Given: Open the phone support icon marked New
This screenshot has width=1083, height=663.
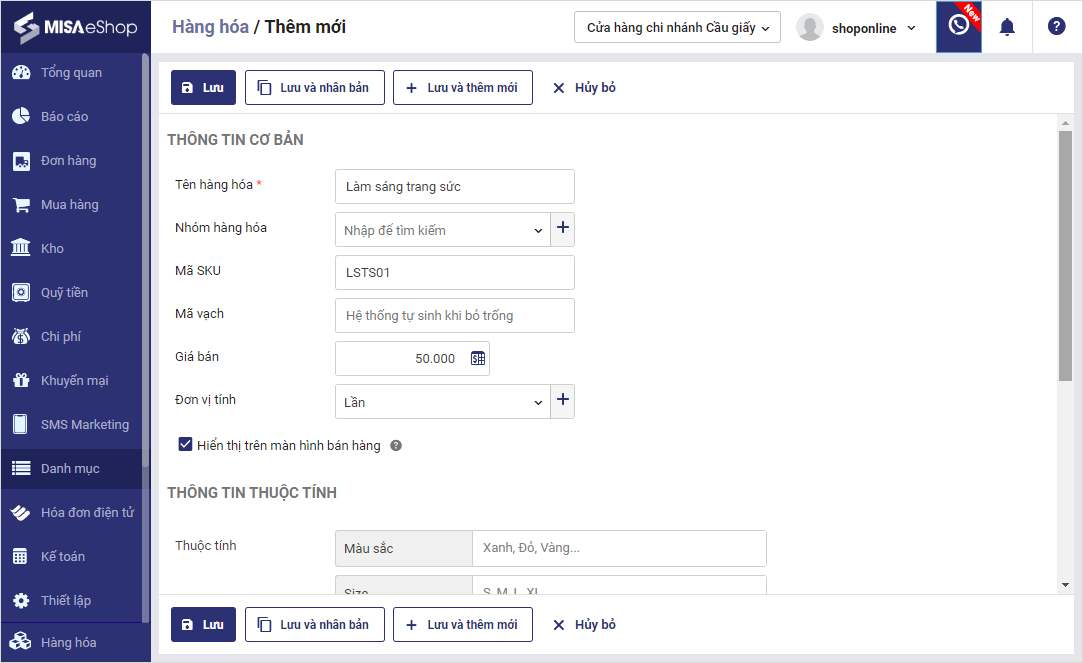Looking at the screenshot, I should [x=958, y=27].
